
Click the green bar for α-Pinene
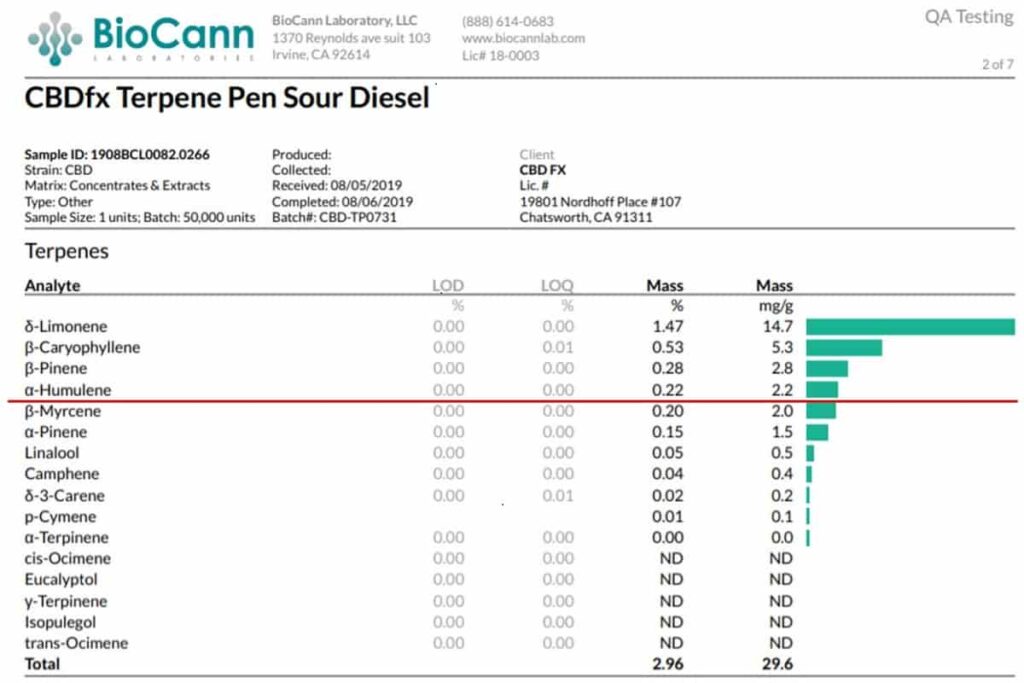click(x=817, y=432)
